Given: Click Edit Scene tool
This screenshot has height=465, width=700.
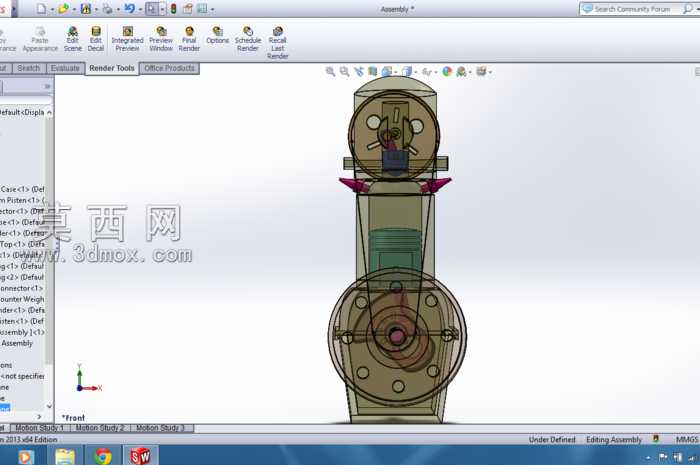Looking at the screenshot, I should pyautogui.click(x=72, y=39).
